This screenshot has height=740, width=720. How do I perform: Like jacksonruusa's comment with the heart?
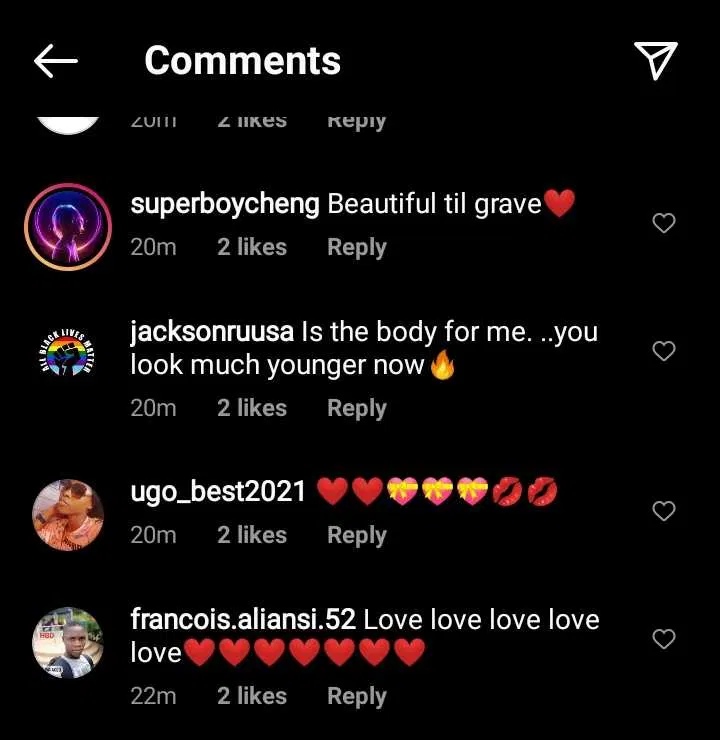664,351
